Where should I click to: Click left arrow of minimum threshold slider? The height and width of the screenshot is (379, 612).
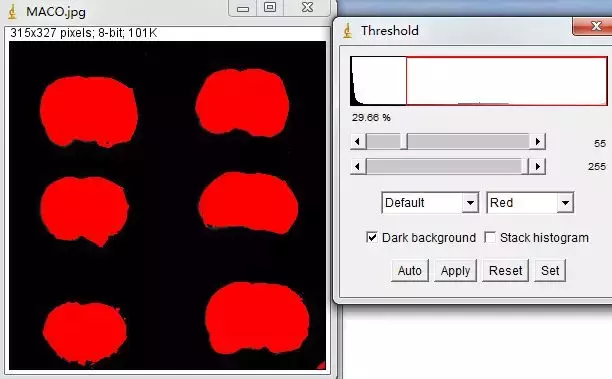click(x=358, y=141)
